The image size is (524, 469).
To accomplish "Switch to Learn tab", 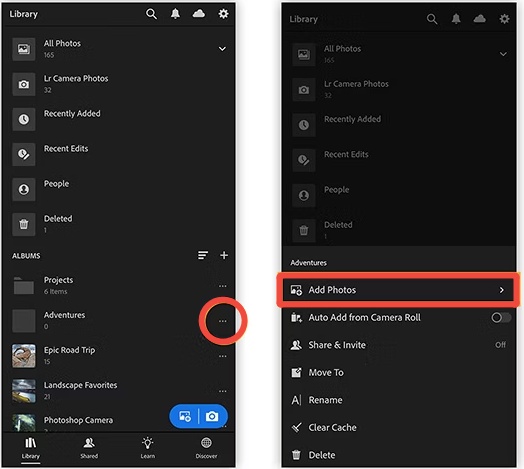I will pyautogui.click(x=148, y=449).
